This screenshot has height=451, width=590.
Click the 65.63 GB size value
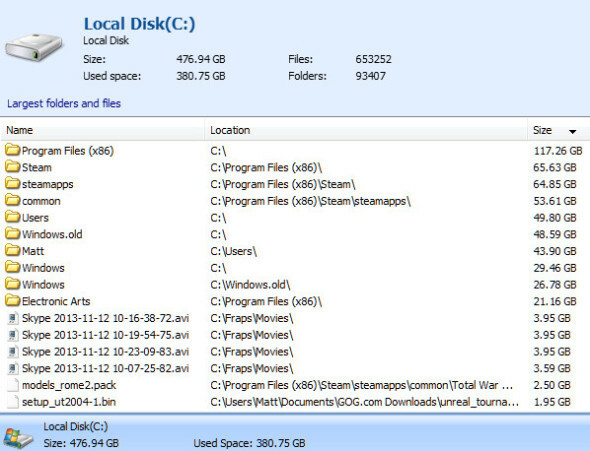coord(555,167)
